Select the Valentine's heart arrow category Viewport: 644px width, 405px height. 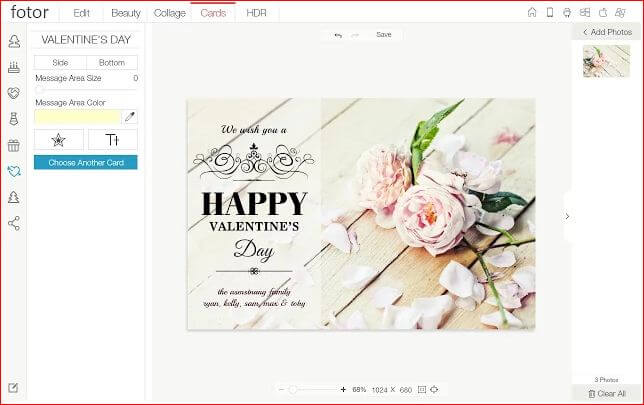(x=14, y=171)
